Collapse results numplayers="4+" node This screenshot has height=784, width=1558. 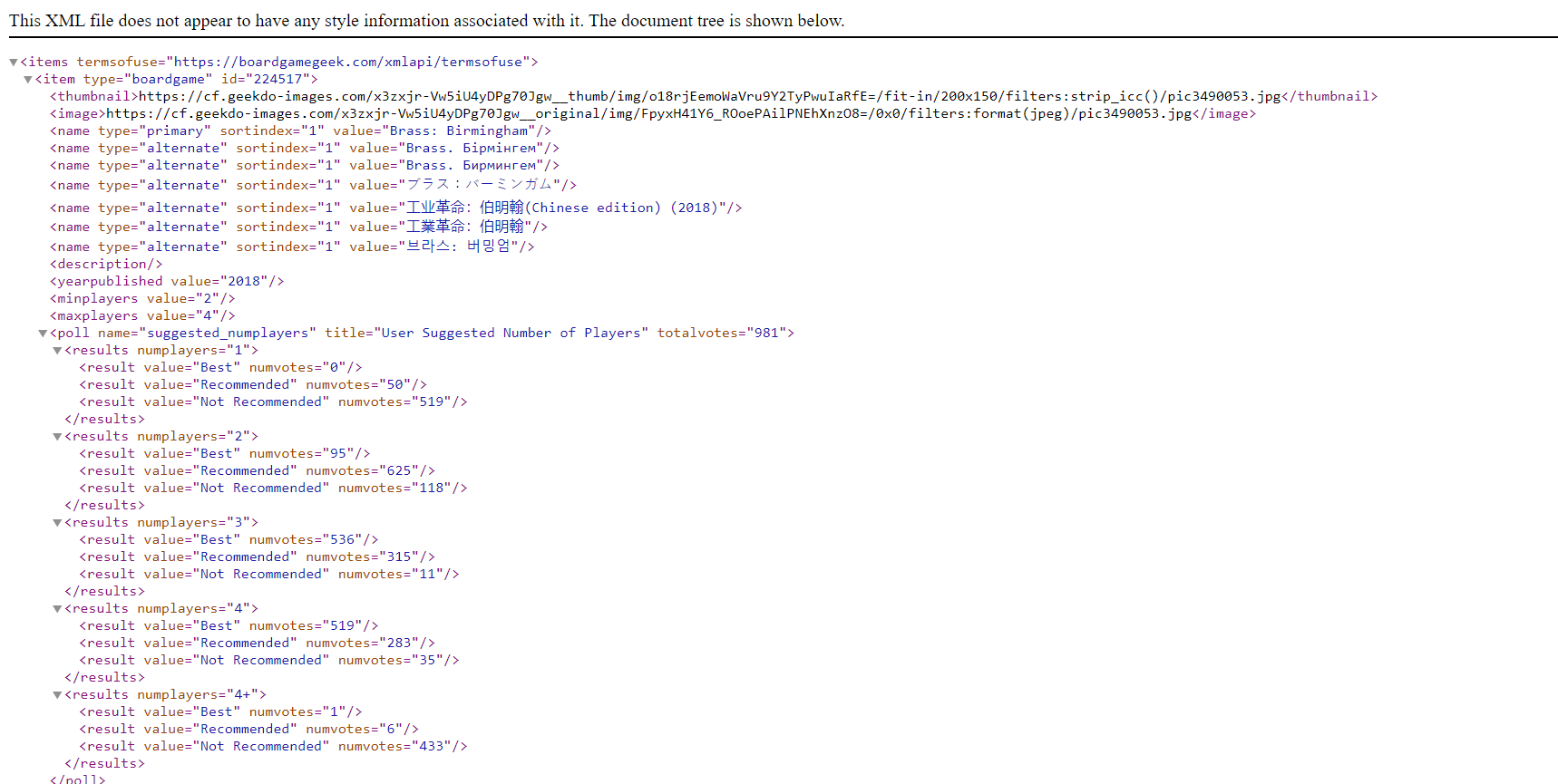click(x=57, y=695)
